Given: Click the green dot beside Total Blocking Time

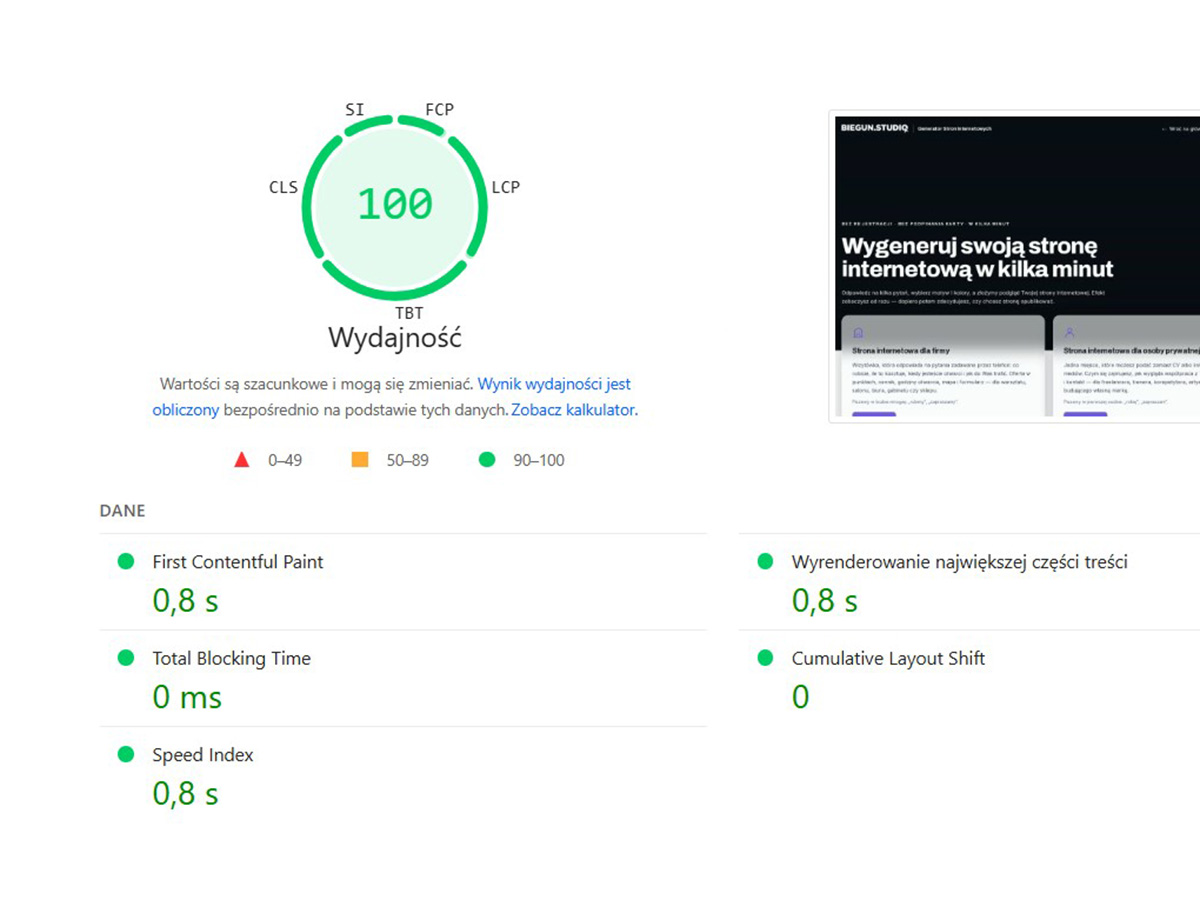Looking at the screenshot, I should tap(126, 658).
